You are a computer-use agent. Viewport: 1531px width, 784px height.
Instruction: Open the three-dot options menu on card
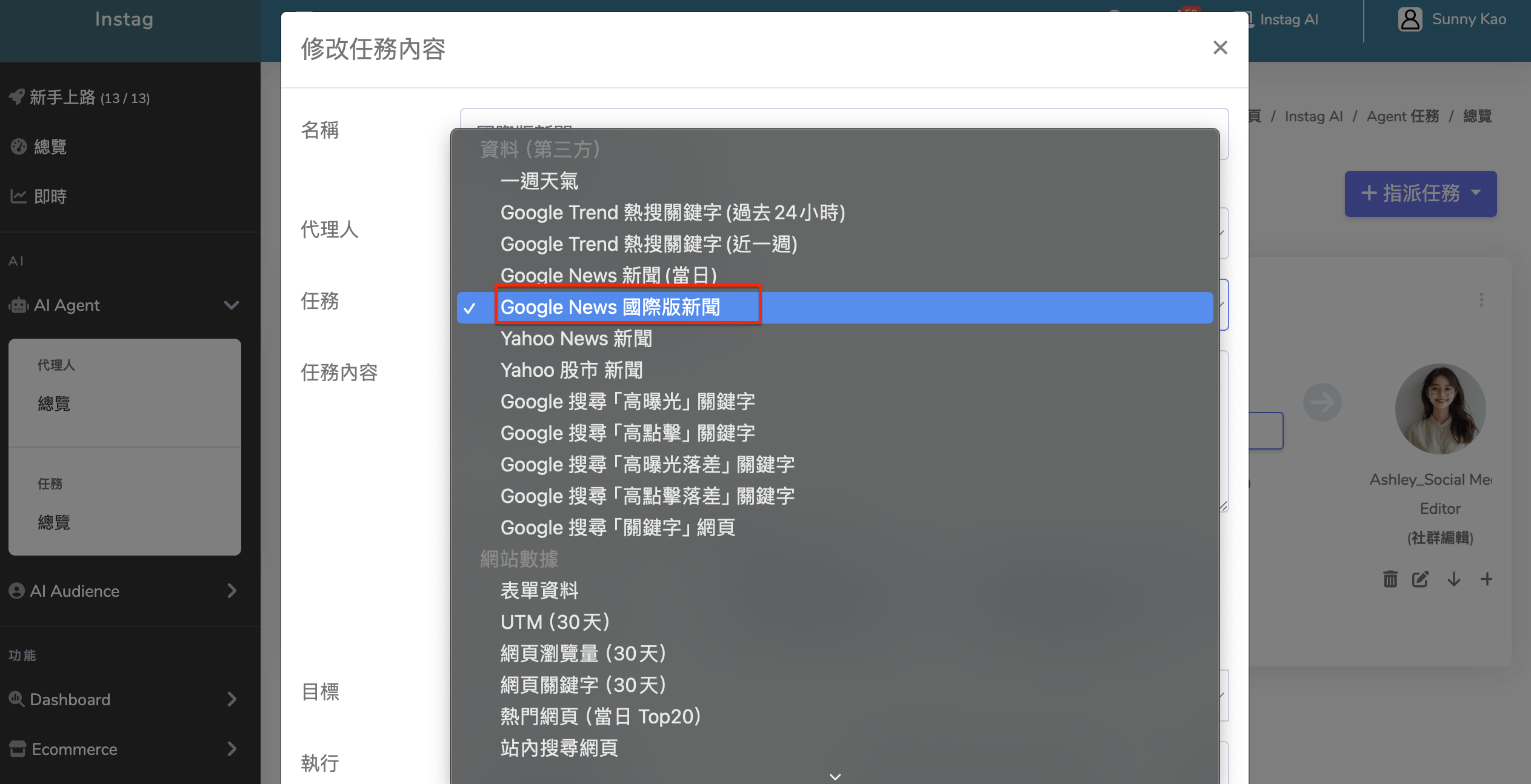[1481, 299]
